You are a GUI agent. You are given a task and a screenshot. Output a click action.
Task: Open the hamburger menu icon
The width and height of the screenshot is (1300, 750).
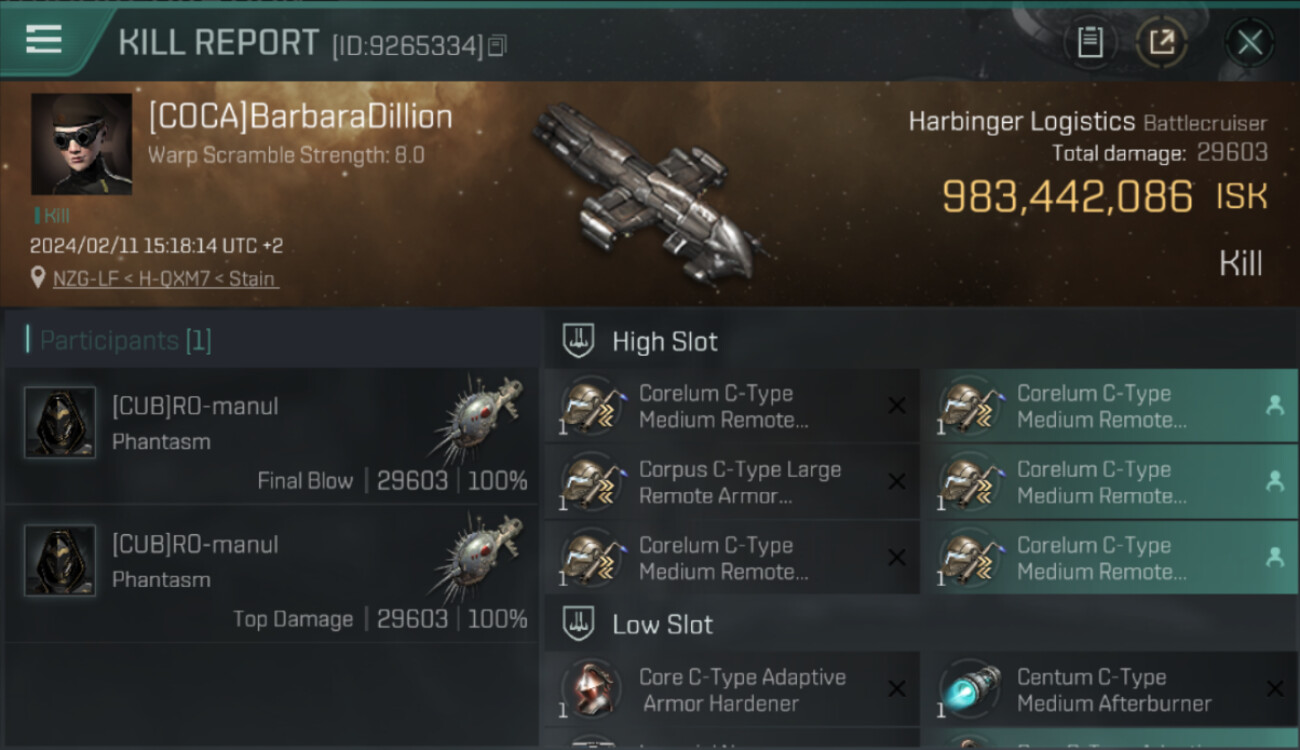pos(43,40)
